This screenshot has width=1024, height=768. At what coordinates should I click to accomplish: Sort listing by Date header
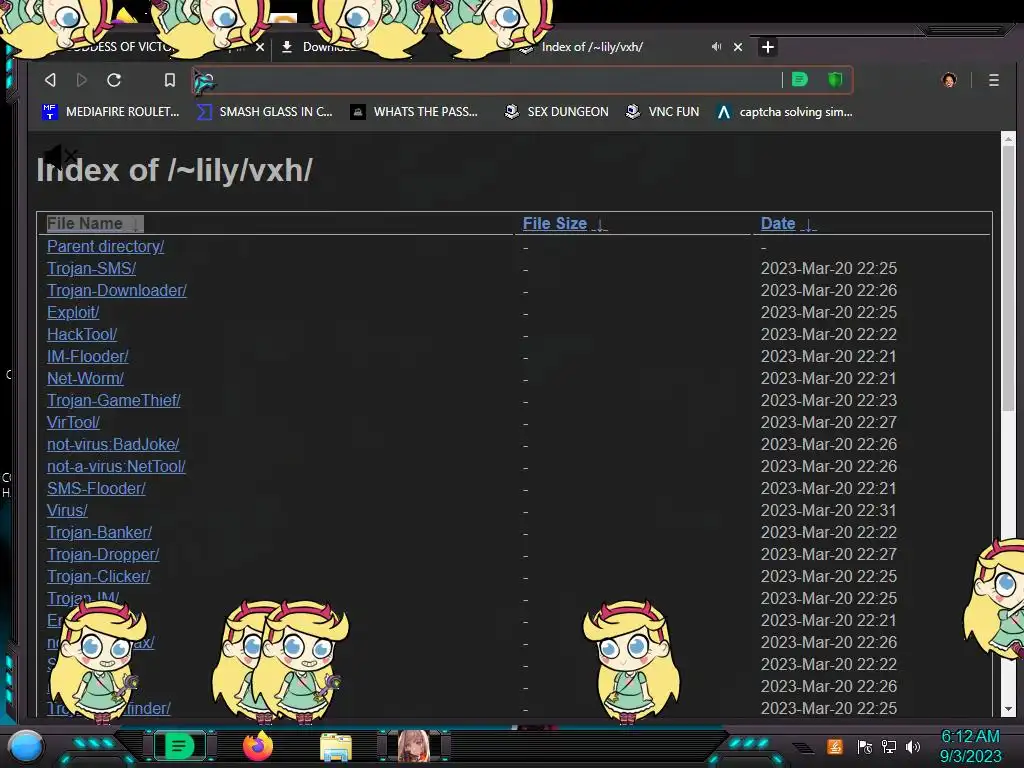pyautogui.click(x=788, y=223)
